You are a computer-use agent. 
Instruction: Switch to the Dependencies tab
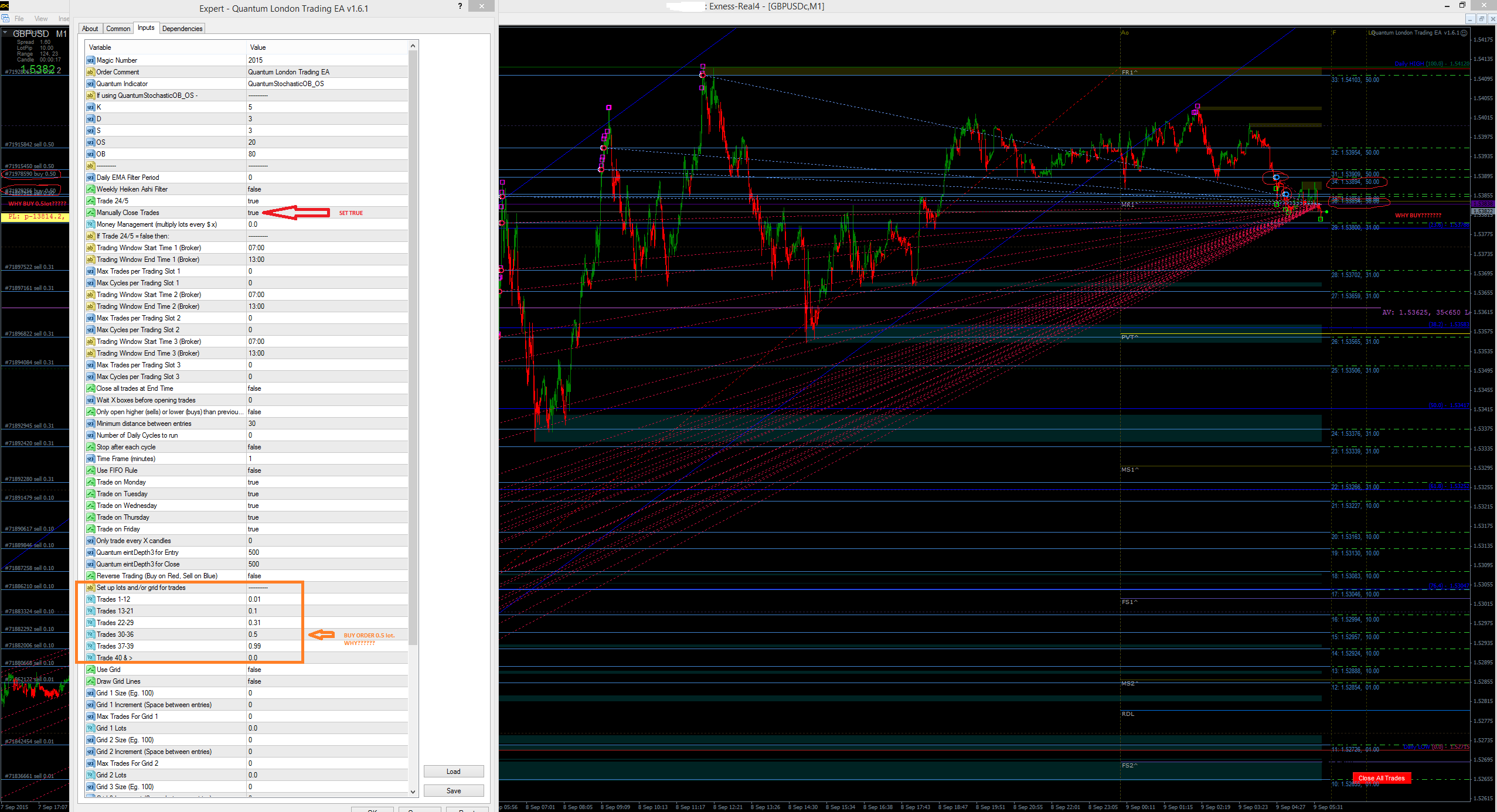[182, 29]
